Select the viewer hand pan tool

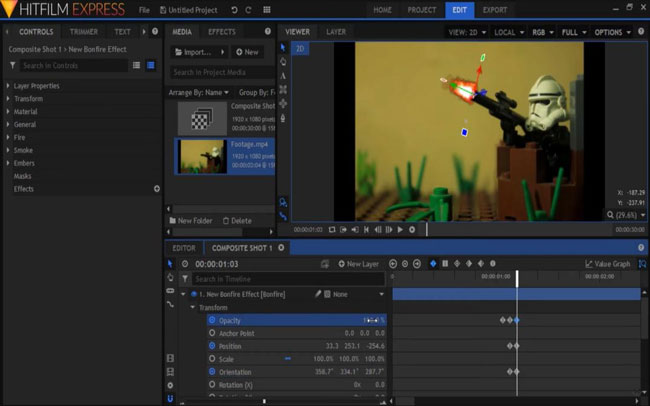[x=283, y=62]
